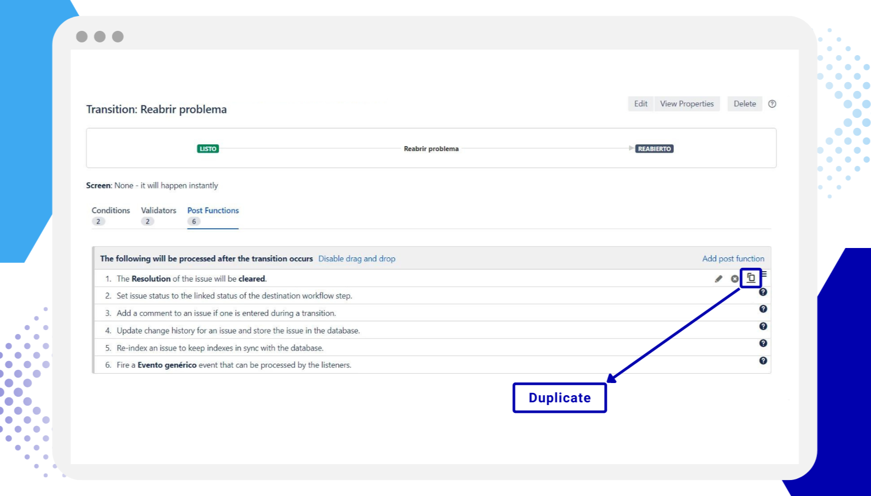Switch to the Validators tab
Image resolution: width=871 pixels, height=496 pixels.
pos(158,211)
